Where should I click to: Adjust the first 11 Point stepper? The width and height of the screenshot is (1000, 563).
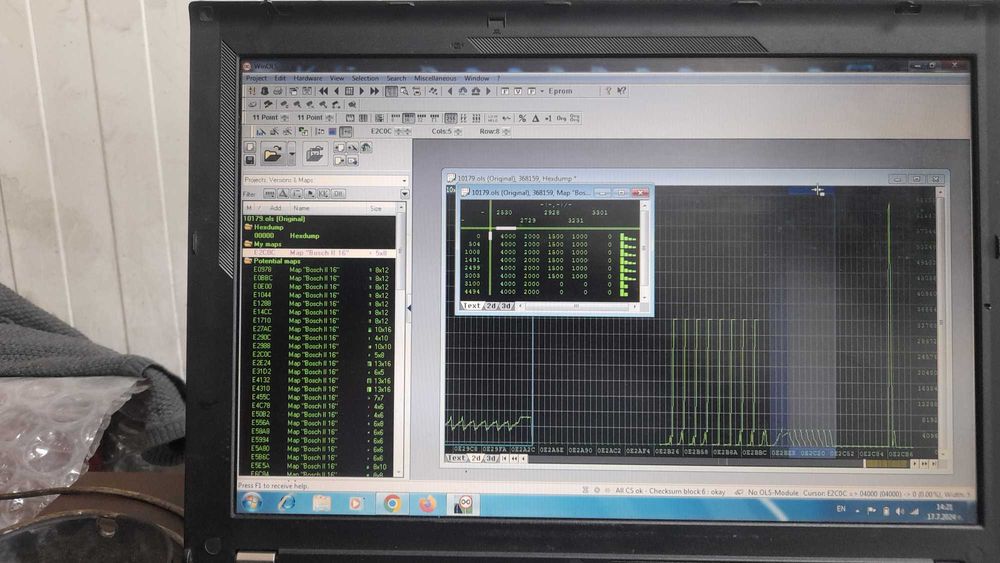[x=284, y=118]
